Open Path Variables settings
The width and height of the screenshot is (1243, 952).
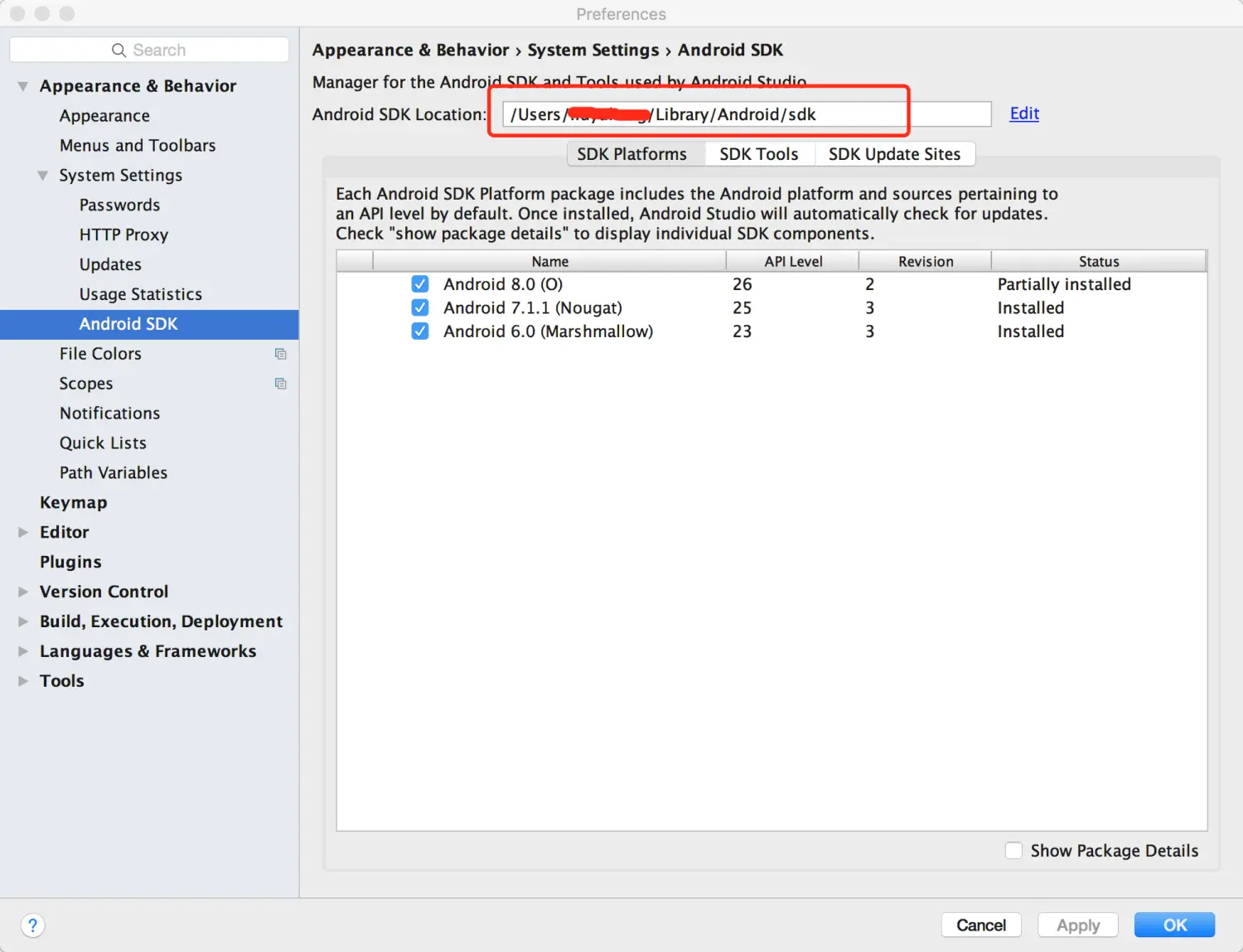click(114, 473)
